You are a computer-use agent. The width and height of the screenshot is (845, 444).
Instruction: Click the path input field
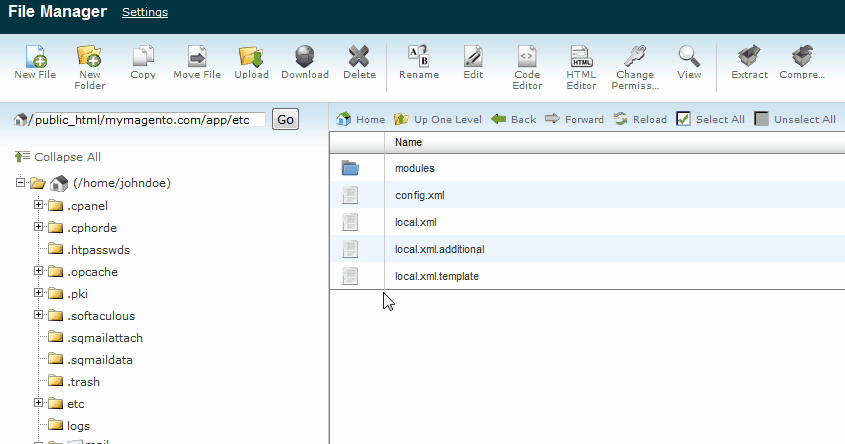tap(149, 120)
